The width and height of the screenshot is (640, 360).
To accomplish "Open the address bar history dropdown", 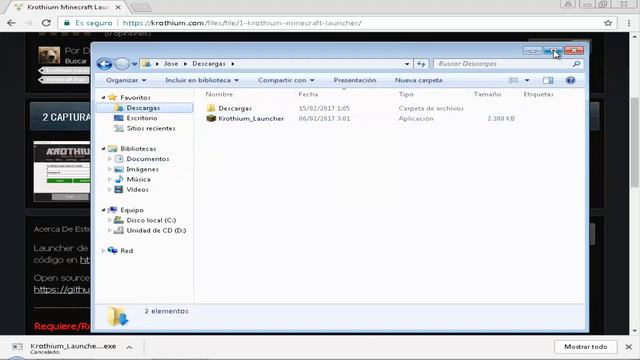I will [x=407, y=64].
